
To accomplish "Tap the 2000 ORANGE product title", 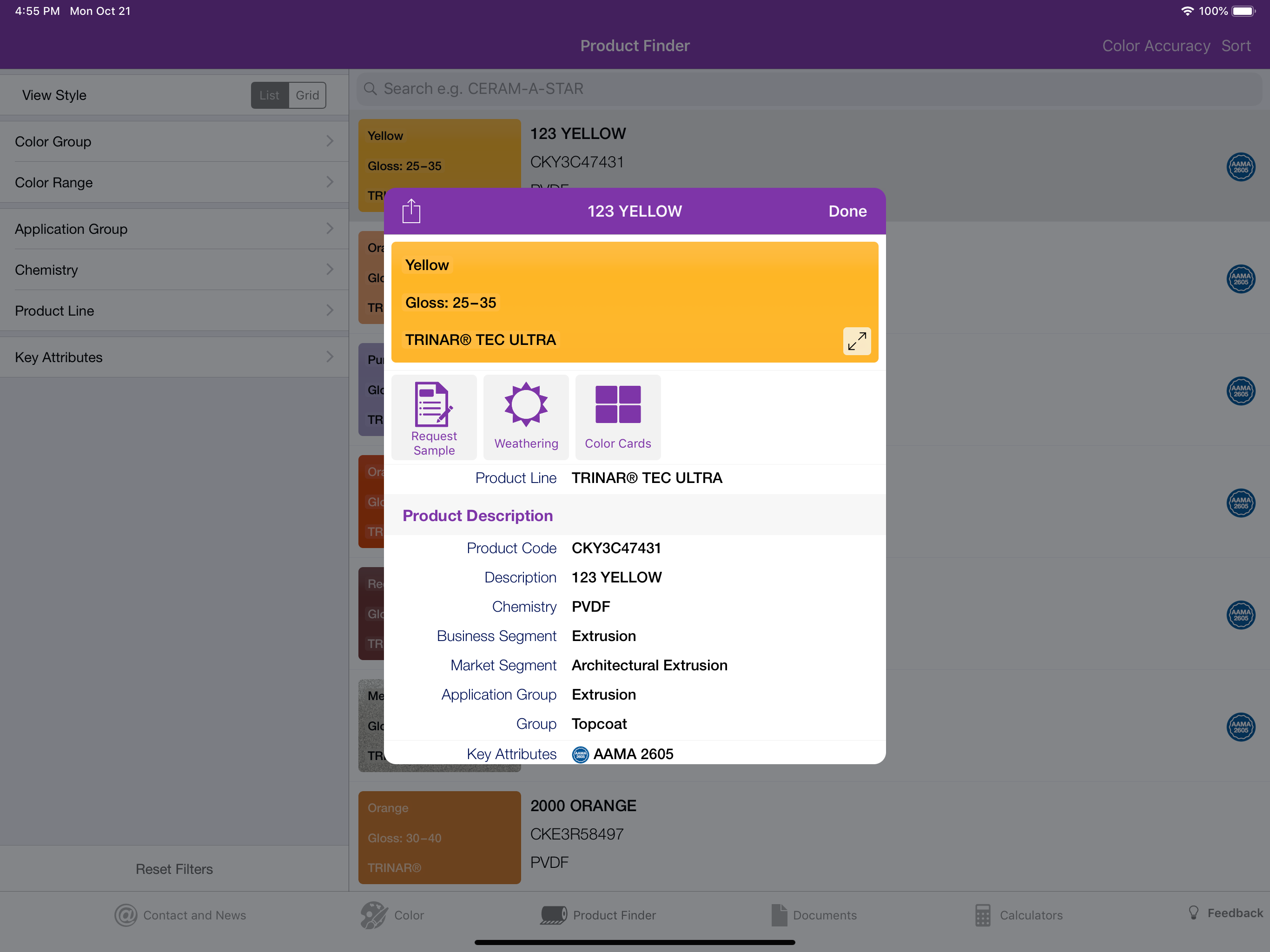I will tap(583, 806).
